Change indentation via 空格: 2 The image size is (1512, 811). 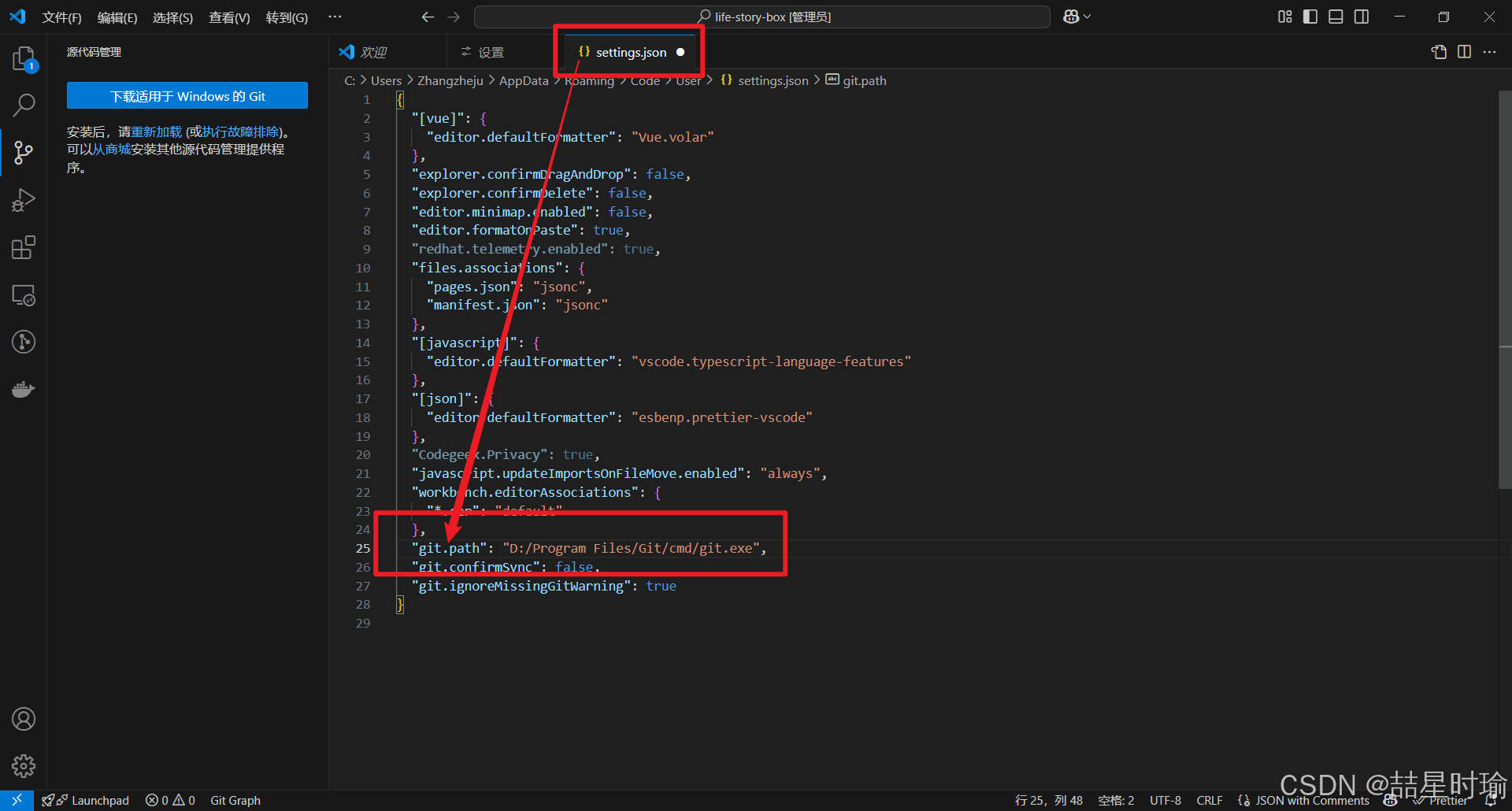1116,800
